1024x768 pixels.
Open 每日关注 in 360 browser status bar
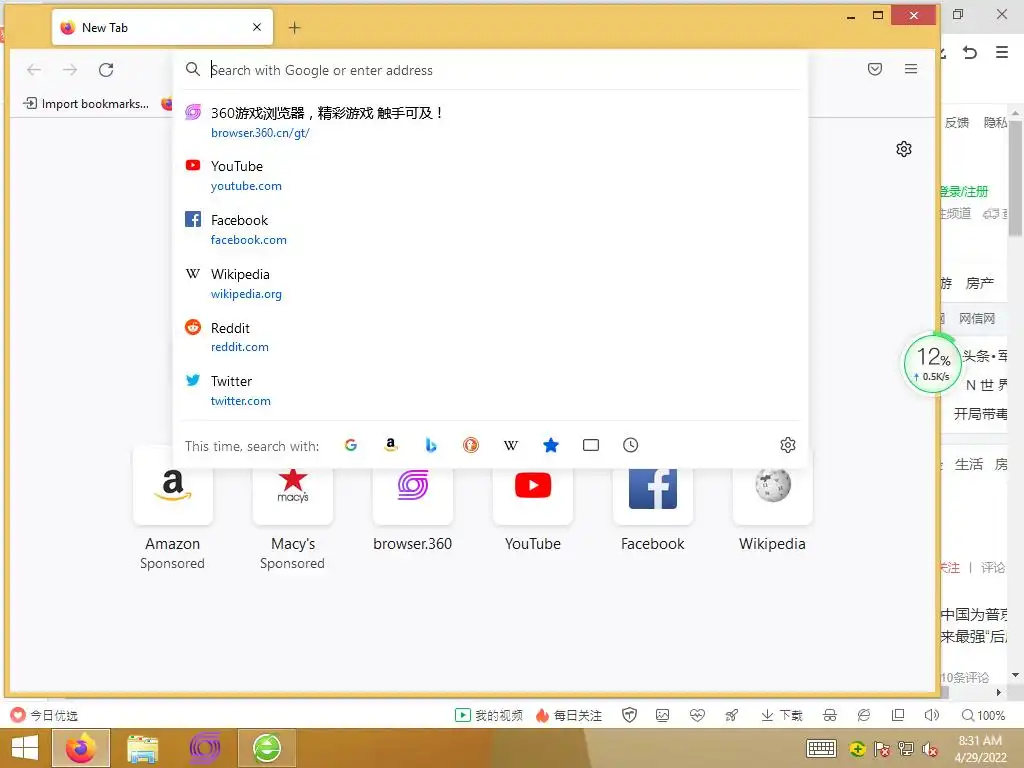pyautogui.click(x=568, y=715)
